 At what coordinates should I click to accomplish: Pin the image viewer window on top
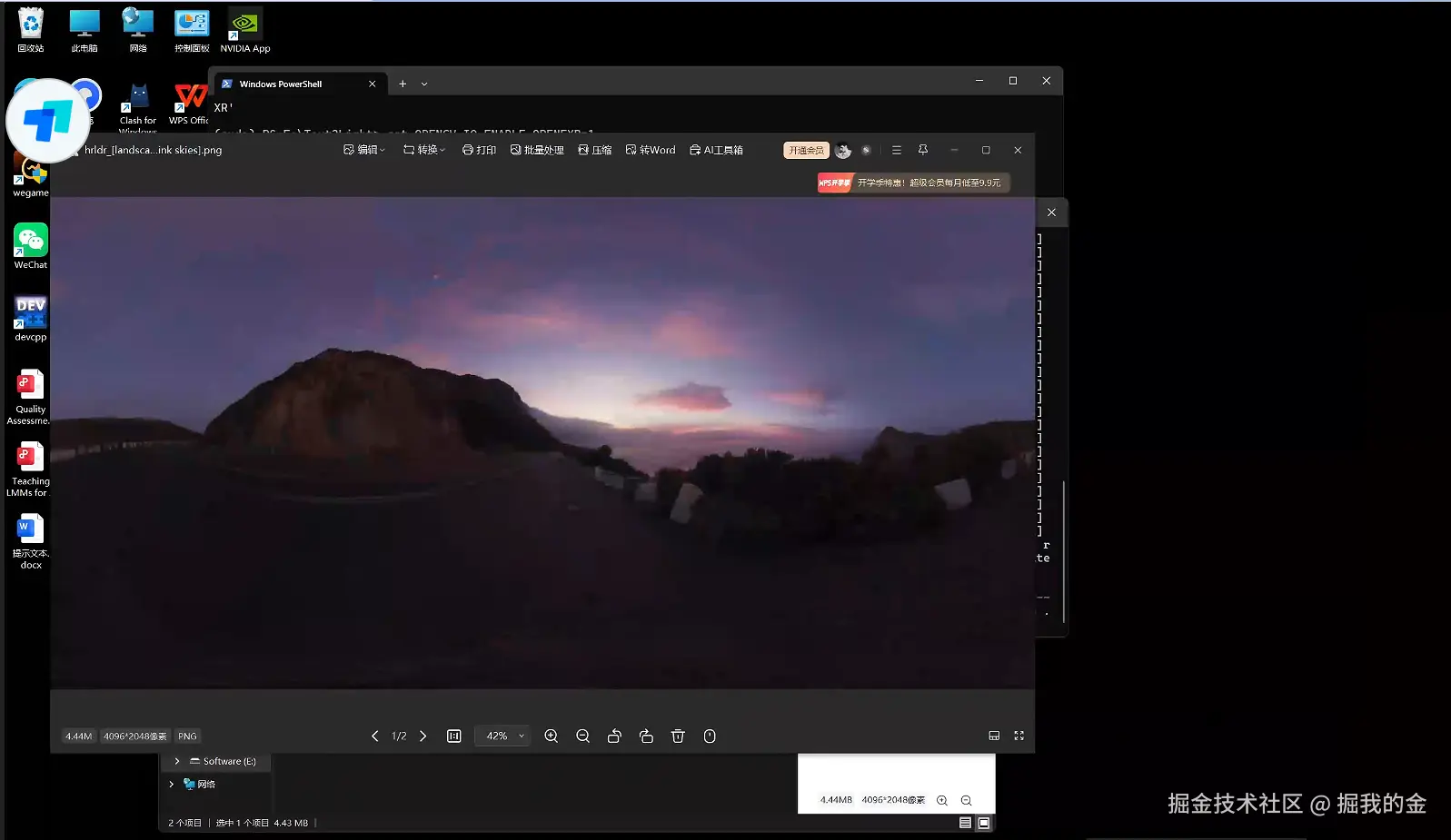point(923,150)
